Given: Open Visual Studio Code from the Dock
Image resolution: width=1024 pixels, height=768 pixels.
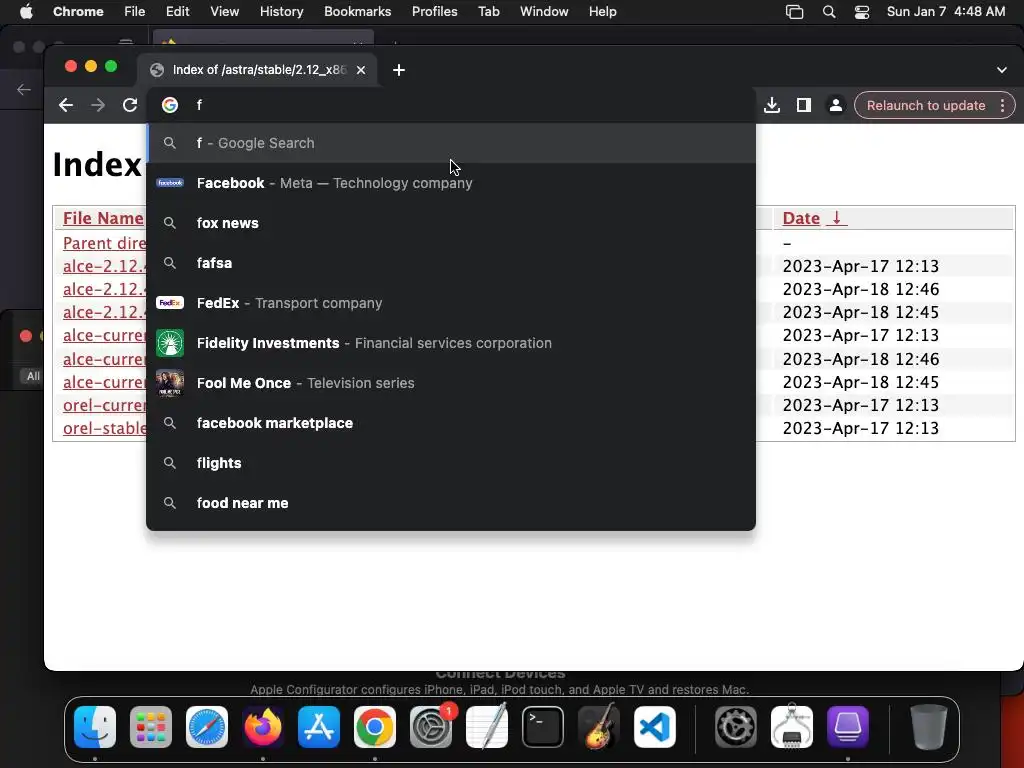Looking at the screenshot, I should coord(654,727).
